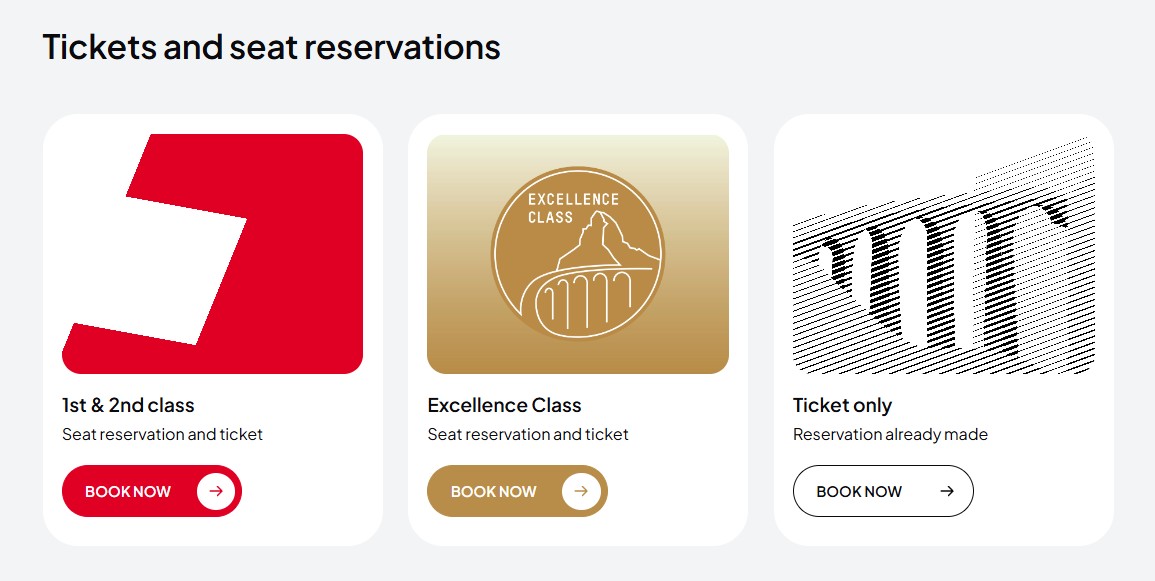Click the red and white logo image
Viewport: 1155px width, 581px height.
(x=212, y=254)
